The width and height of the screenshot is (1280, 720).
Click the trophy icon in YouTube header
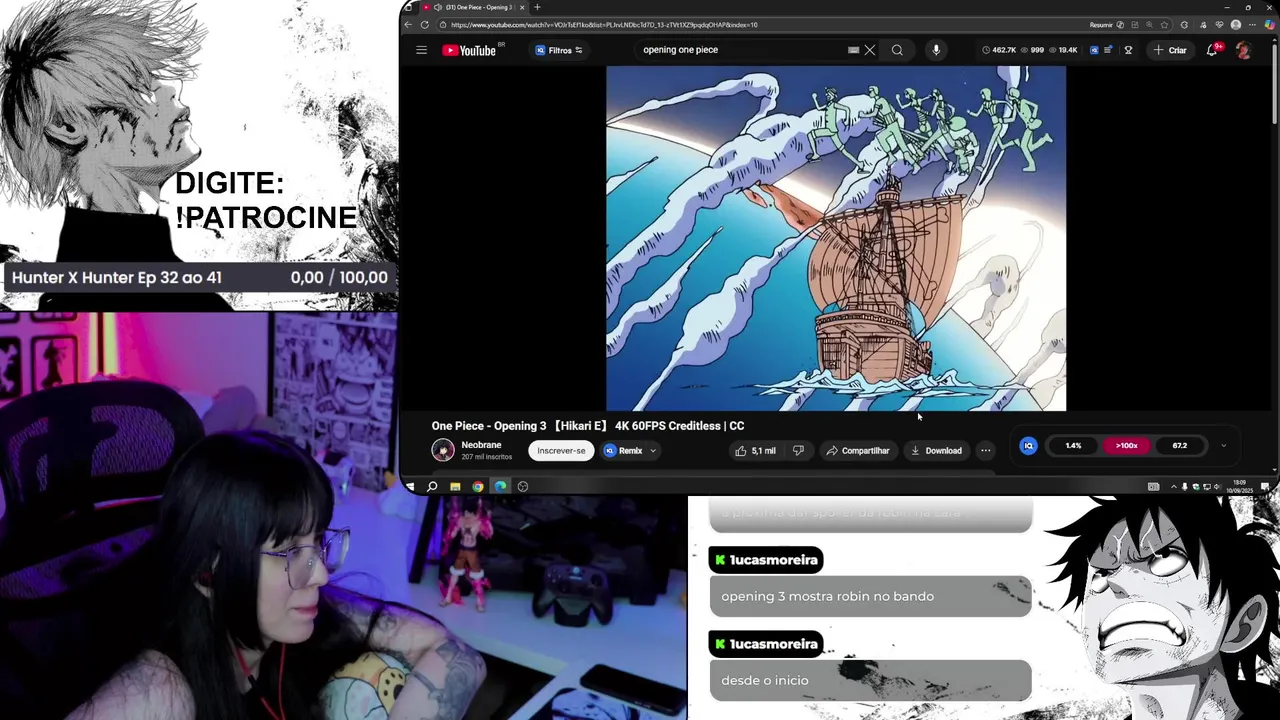[1128, 50]
